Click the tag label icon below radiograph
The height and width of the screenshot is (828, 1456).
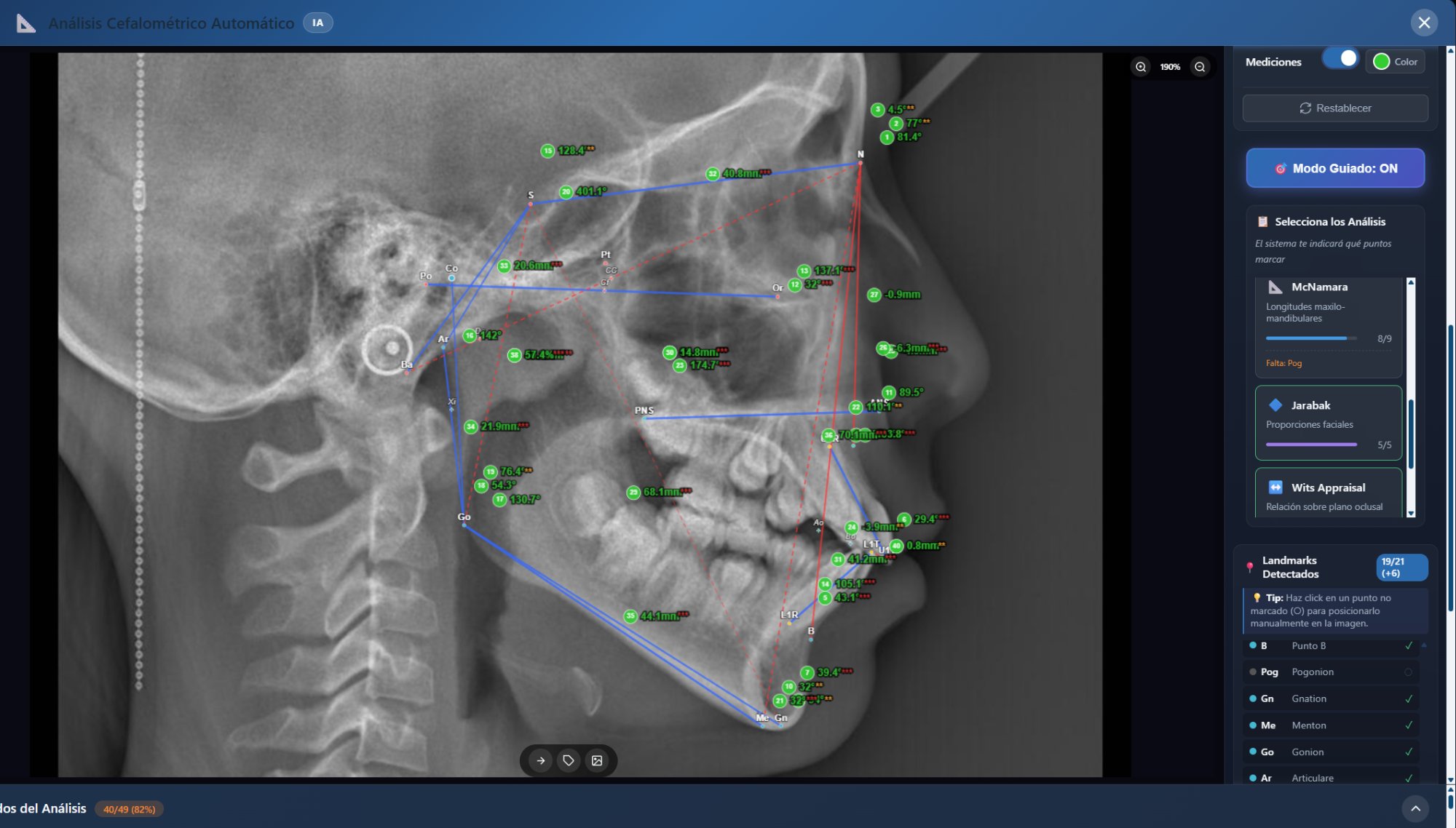(569, 760)
